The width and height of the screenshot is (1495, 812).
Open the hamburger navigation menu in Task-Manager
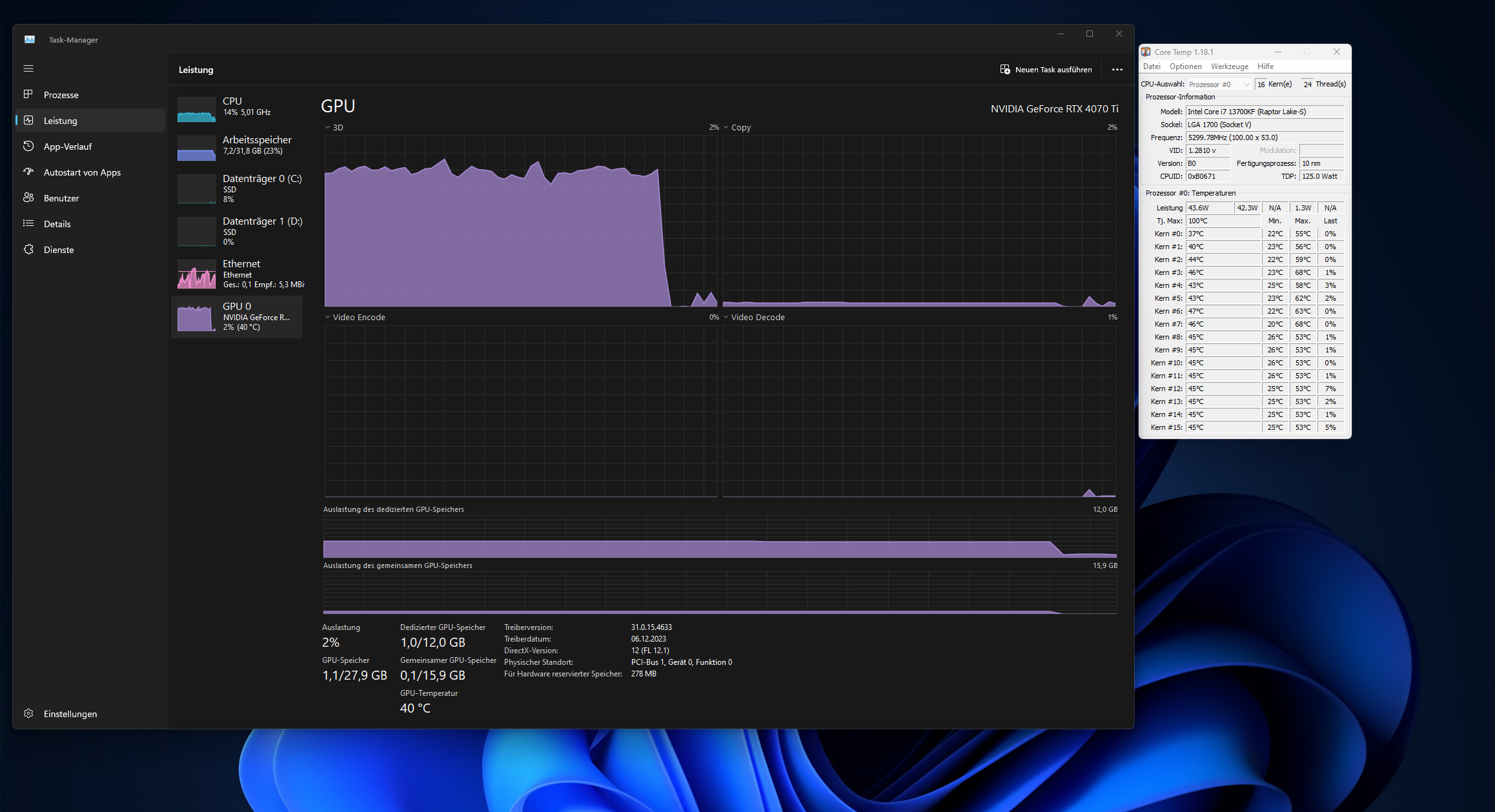coord(28,68)
